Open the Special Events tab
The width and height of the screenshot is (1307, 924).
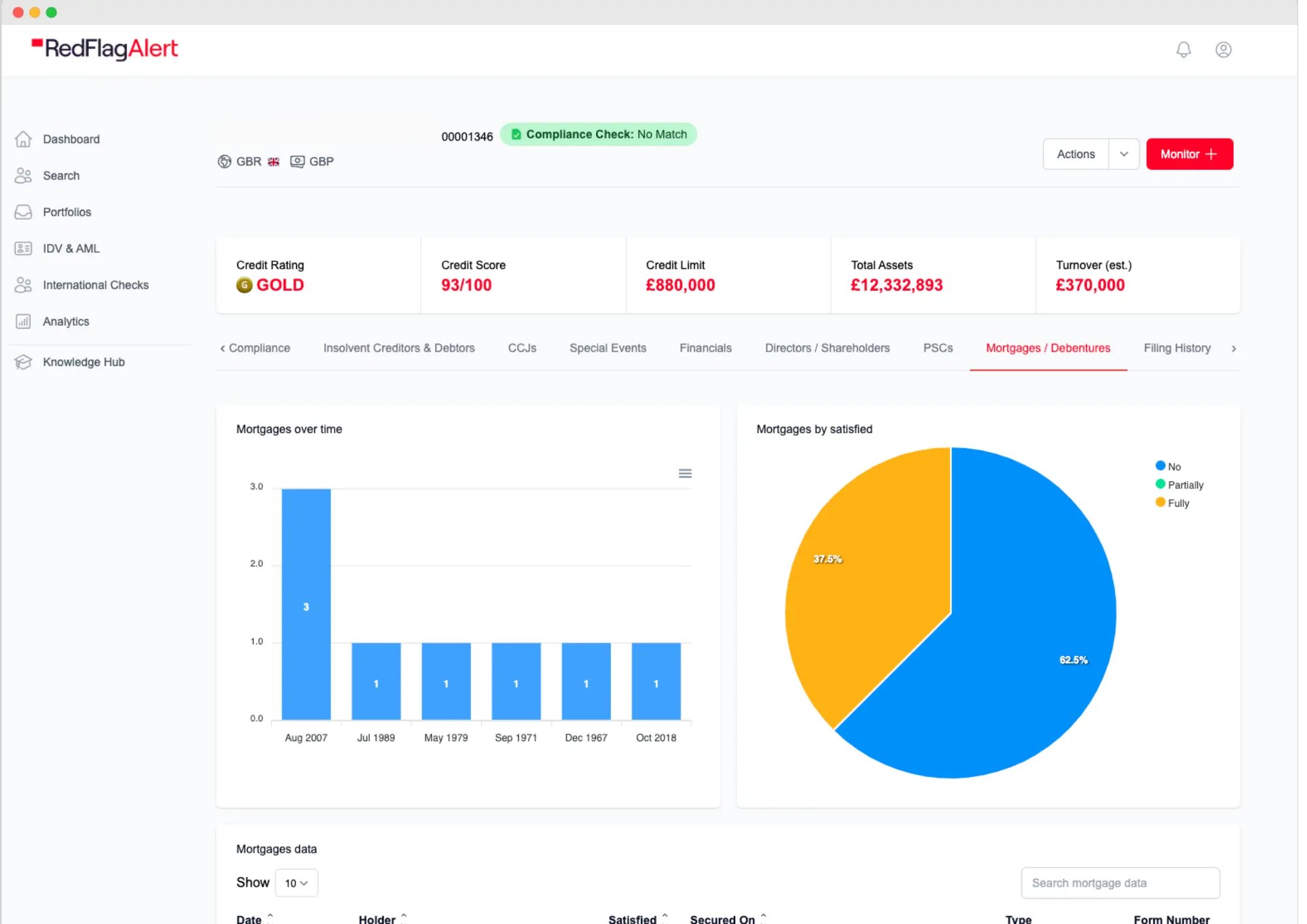coord(608,348)
